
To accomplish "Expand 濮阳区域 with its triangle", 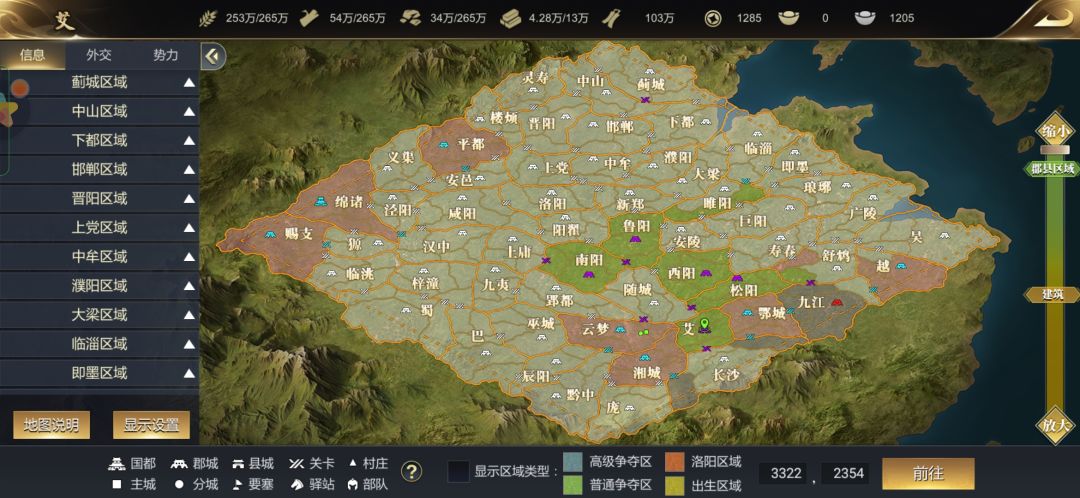I will (189, 286).
